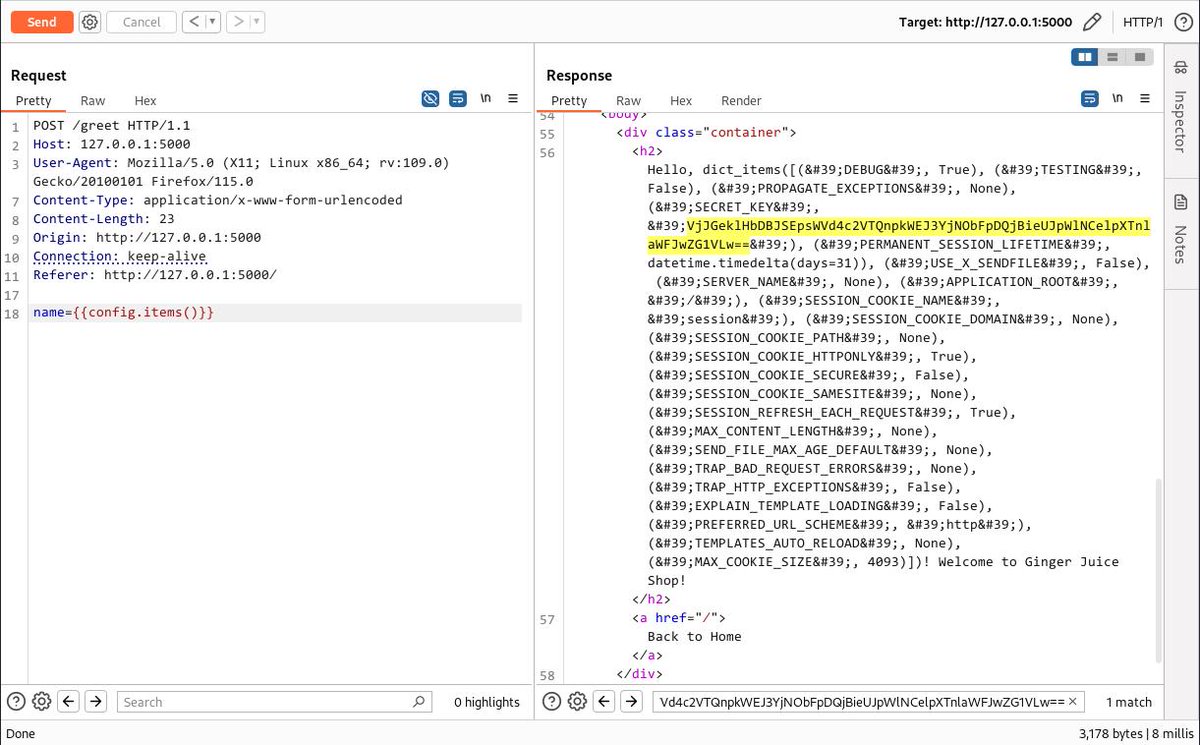Open the request view hamburger menu
Image resolution: width=1200 pixels, height=745 pixels.
513,98
